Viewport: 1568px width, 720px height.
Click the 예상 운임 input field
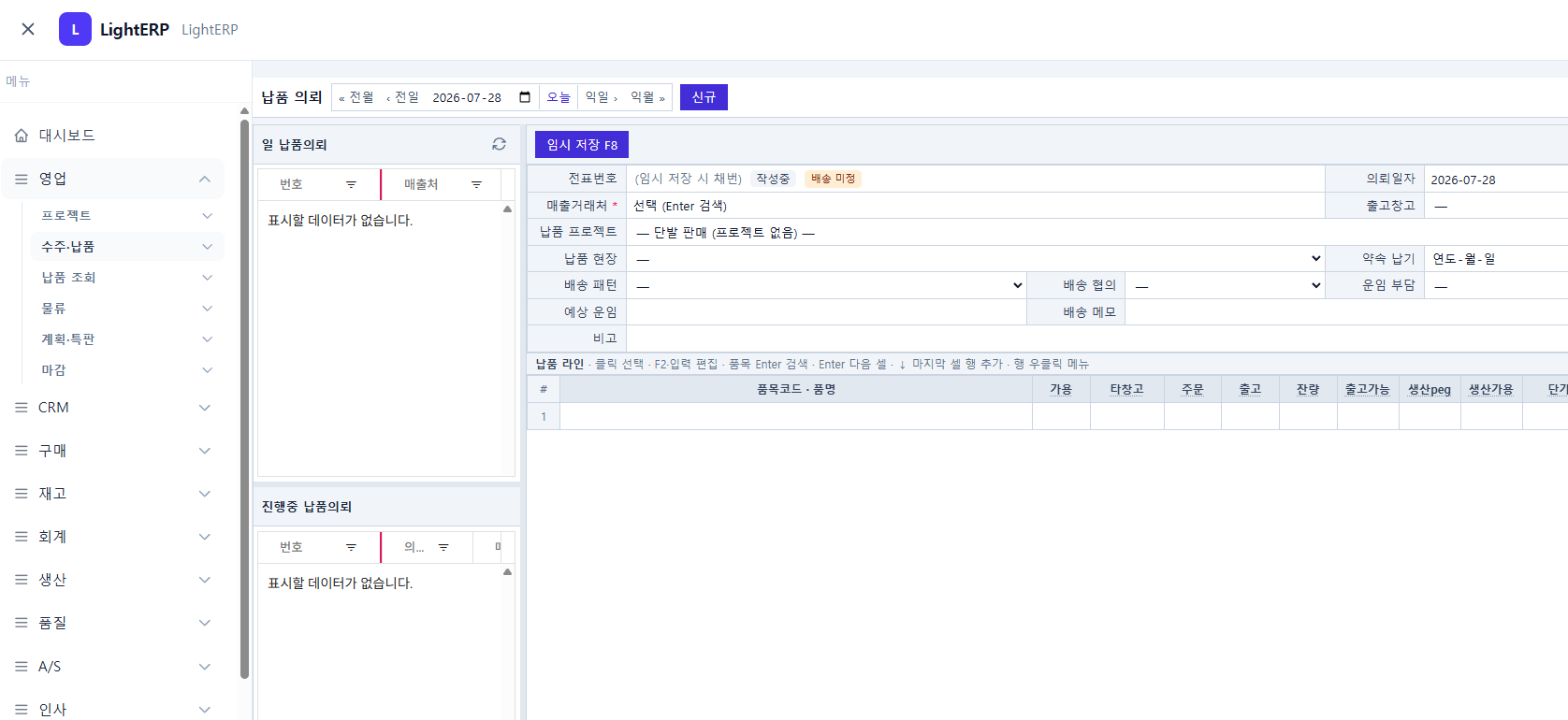(826, 312)
